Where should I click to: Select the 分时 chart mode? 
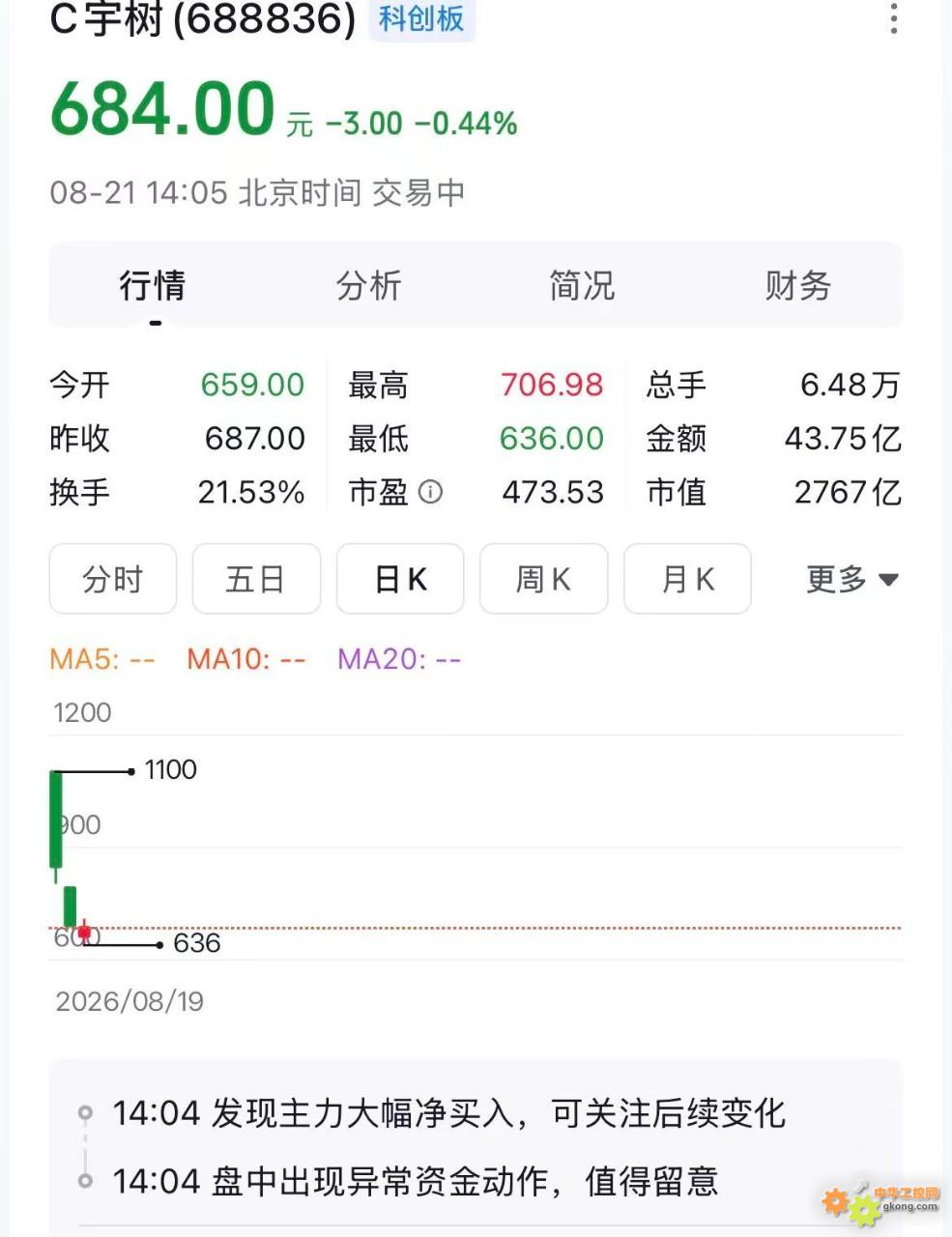pos(113,579)
